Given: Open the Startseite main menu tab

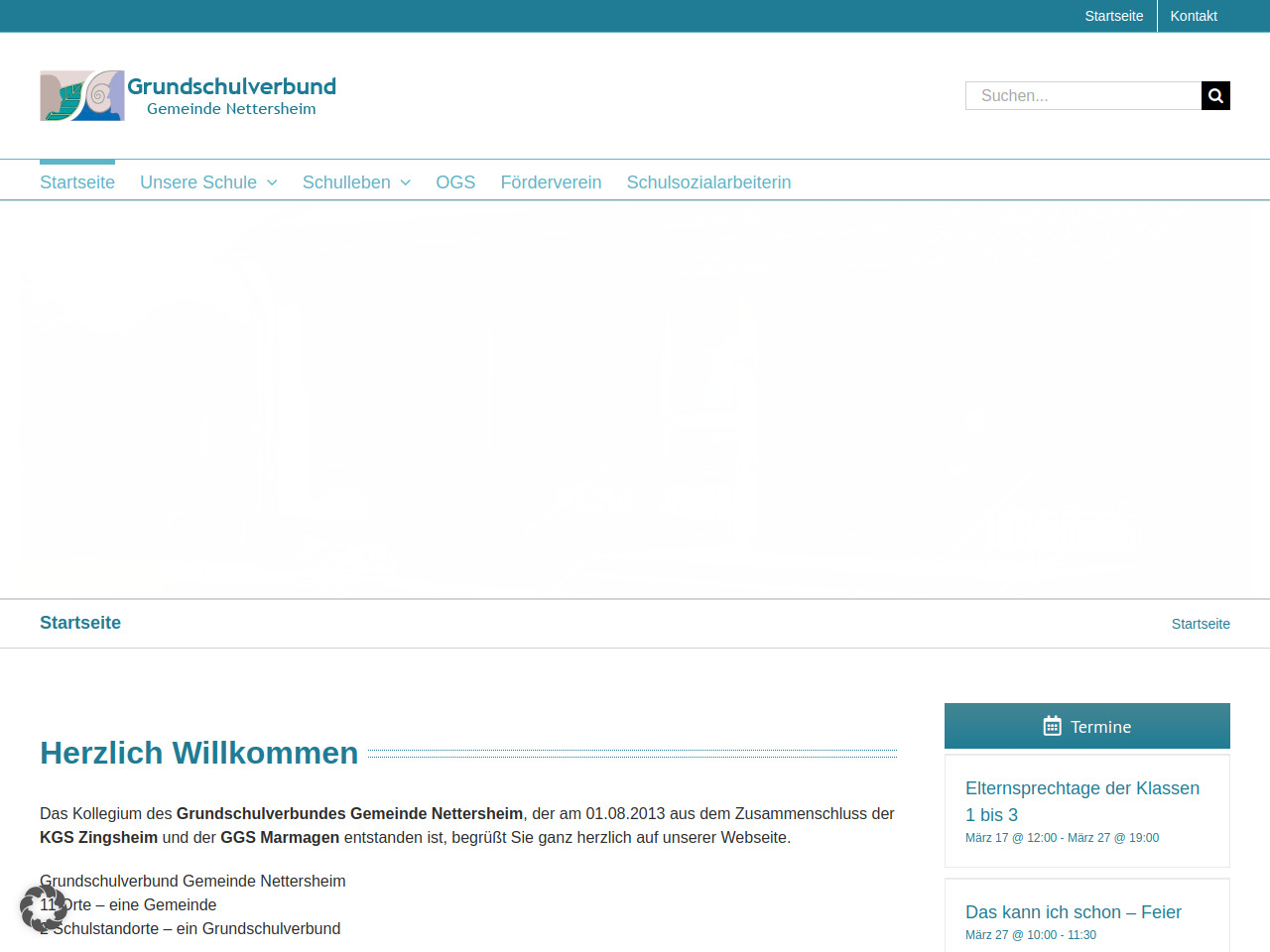Looking at the screenshot, I should [x=77, y=182].
